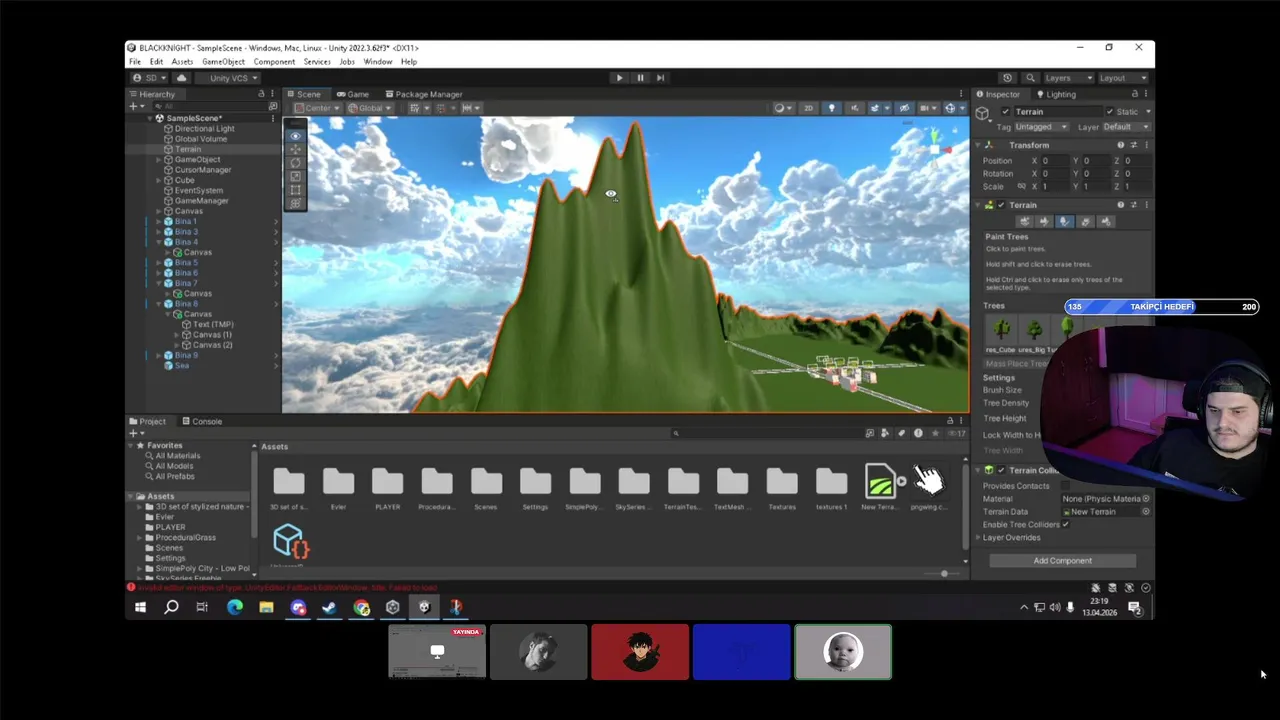Toggle Enable Tree Colliders checkbox
Screen dimensions: 1280x720
point(1066,524)
